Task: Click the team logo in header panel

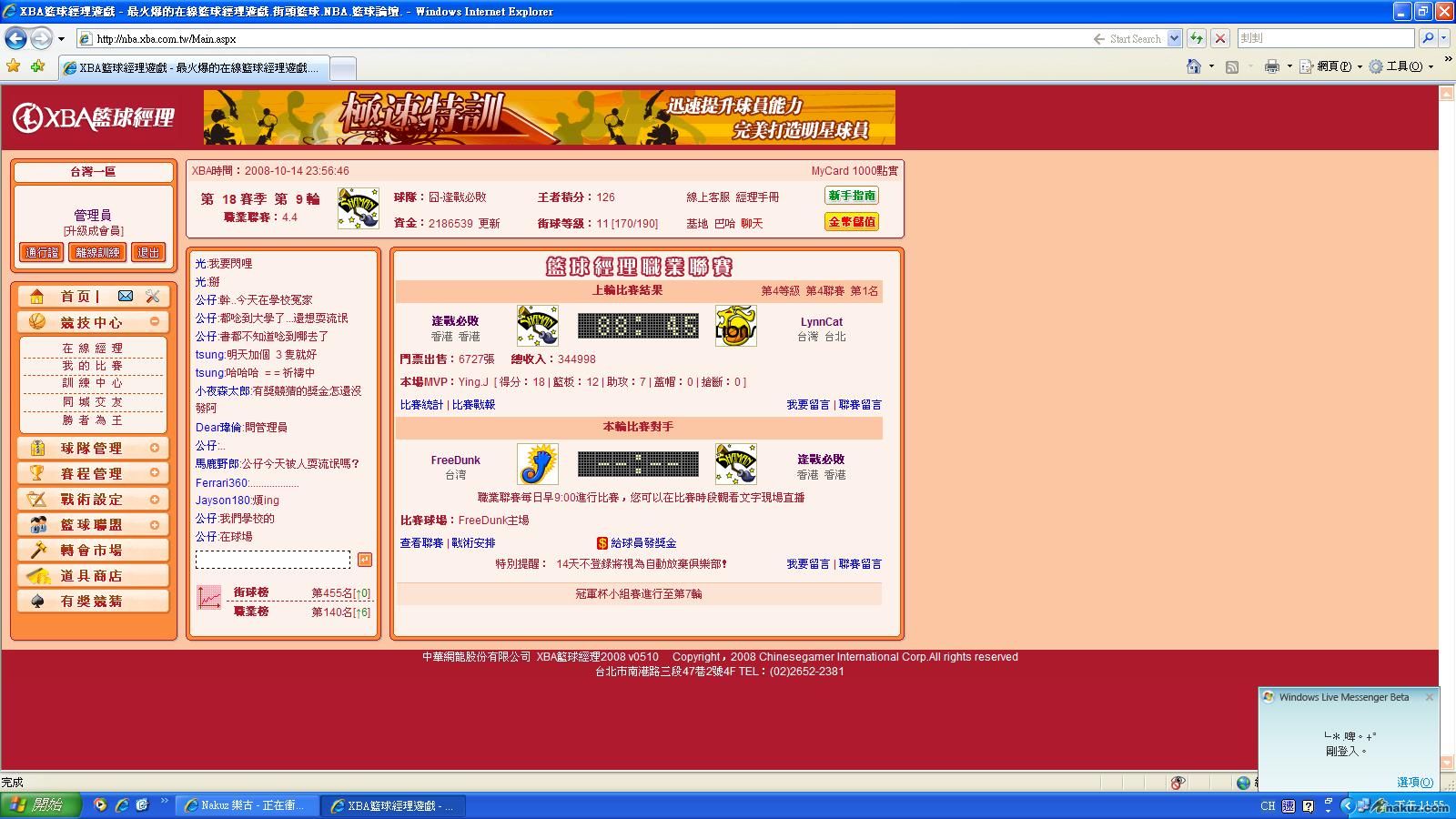Action: click(x=359, y=208)
